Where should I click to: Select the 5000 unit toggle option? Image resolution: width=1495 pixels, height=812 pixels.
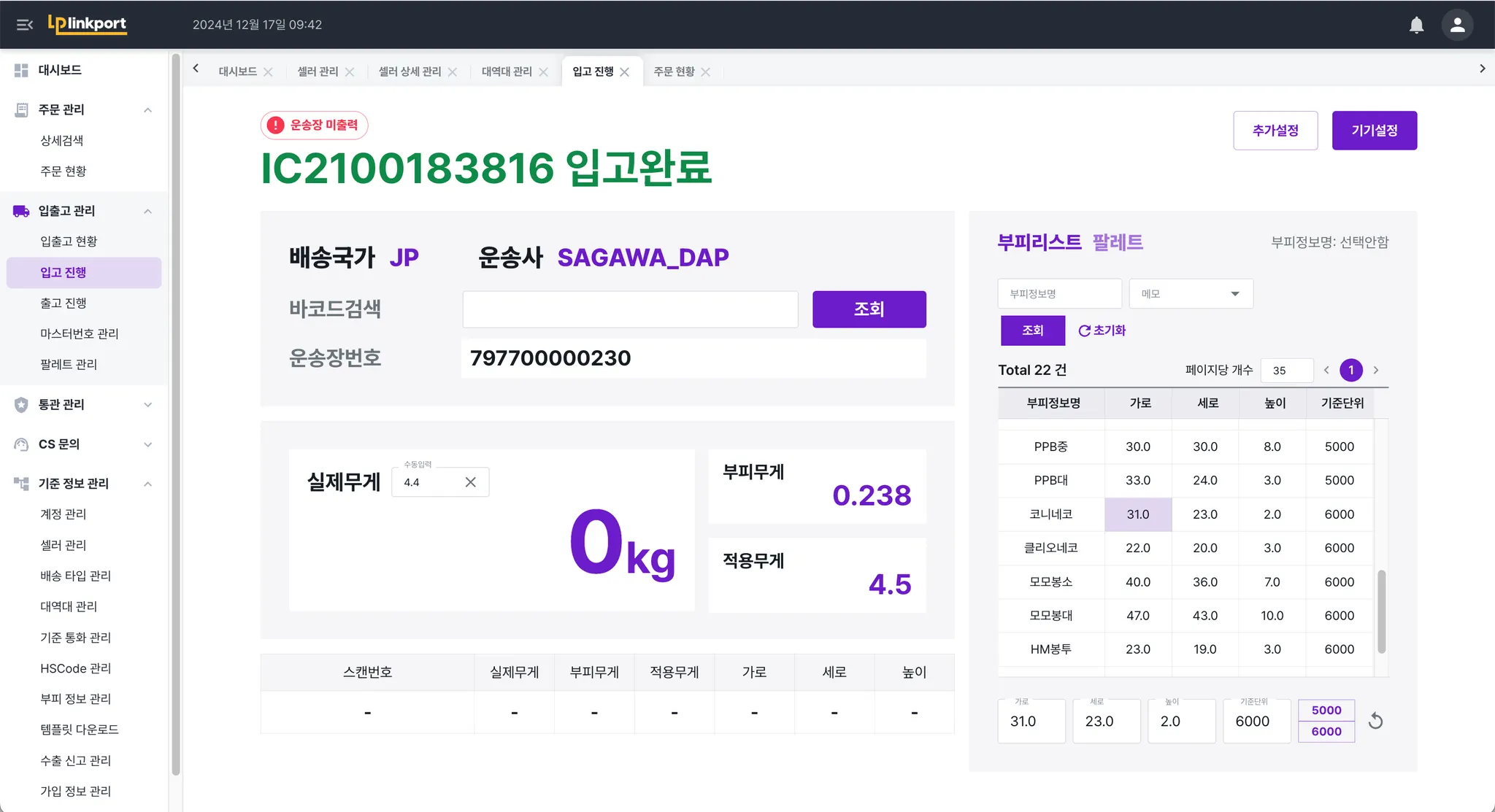[x=1326, y=710]
